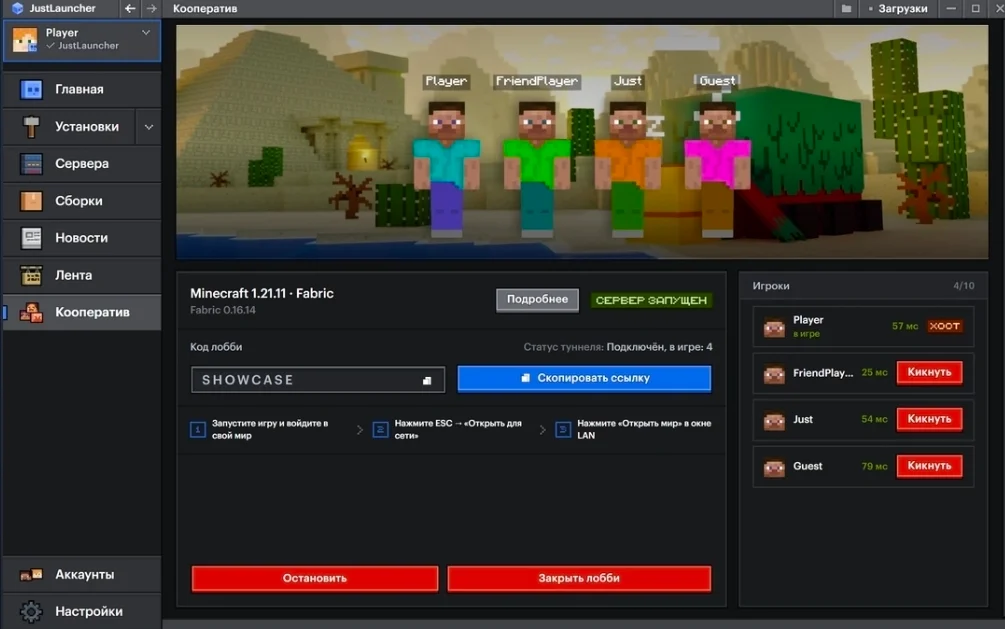Click the Новости newspaper icon
Viewport: 1005px width, 629px height.
[31, 239]
